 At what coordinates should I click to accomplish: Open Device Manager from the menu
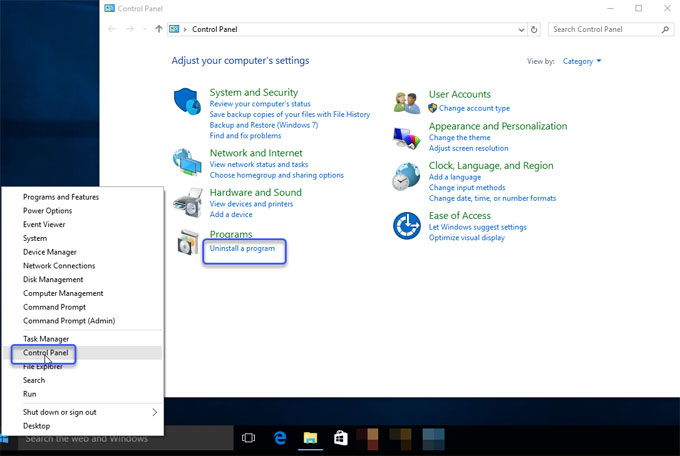tap(49, 252)
